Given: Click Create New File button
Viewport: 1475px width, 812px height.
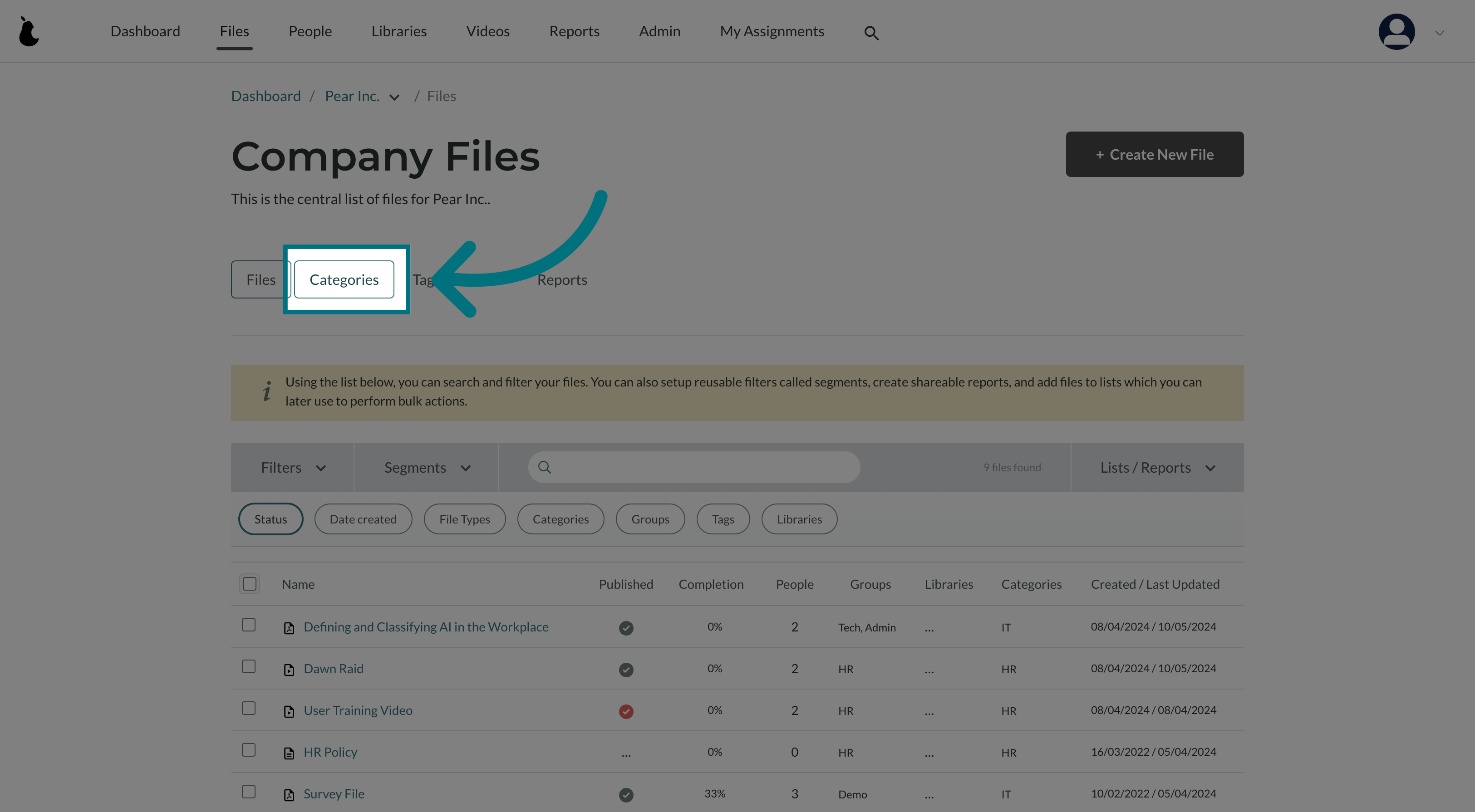Looking at the screenshot, I should [x=1154, y=154].
